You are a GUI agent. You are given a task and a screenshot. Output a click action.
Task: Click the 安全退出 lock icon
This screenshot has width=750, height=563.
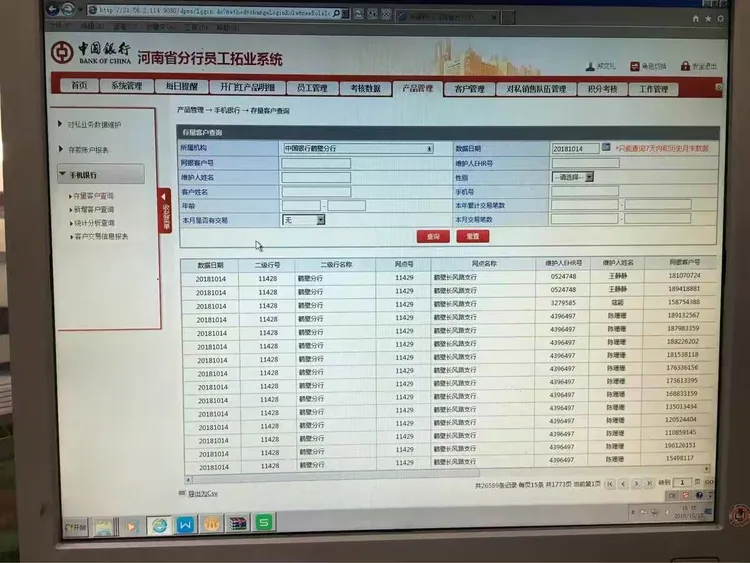click(685, 66)
